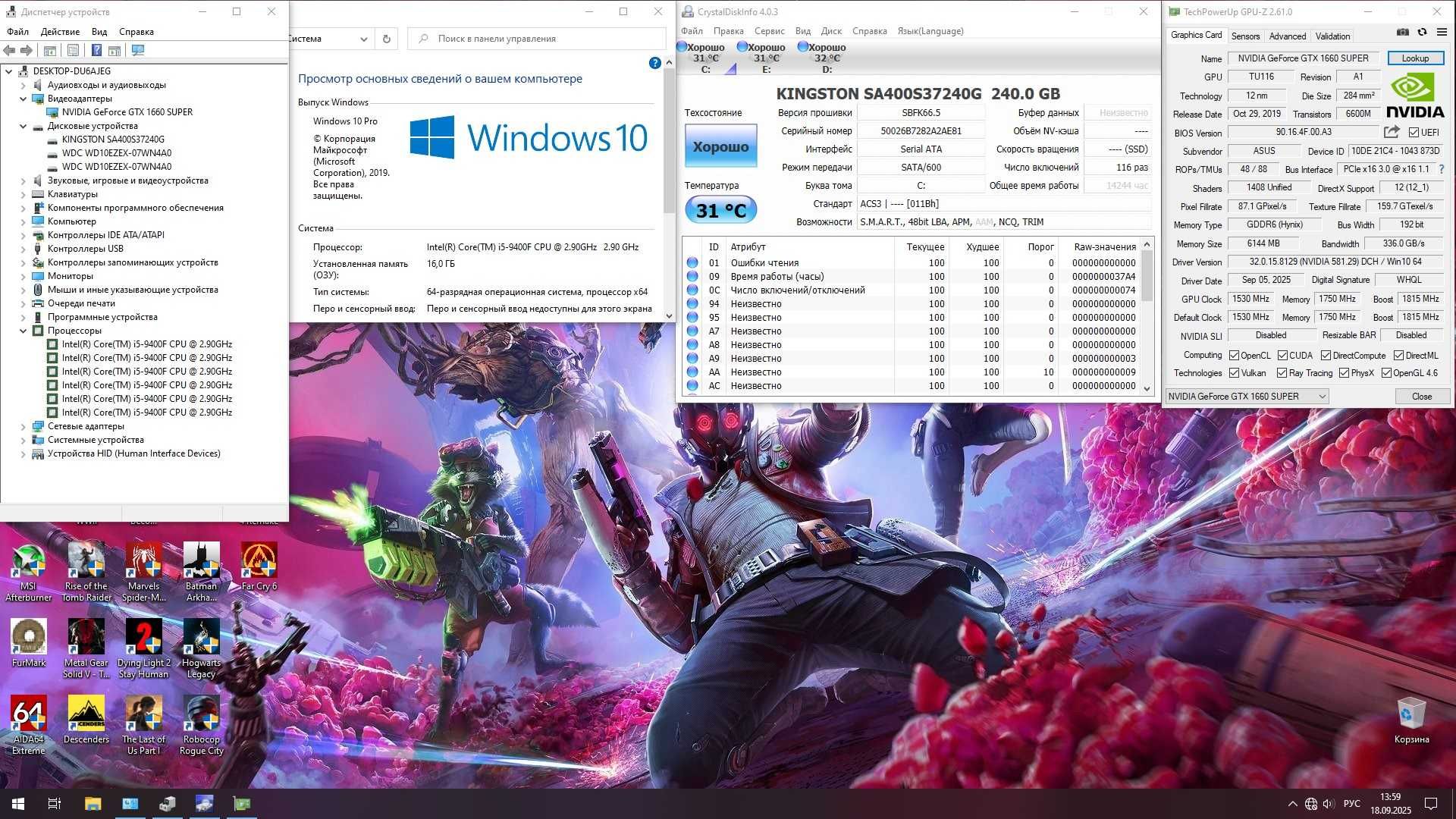This screenshot has height=819, width=1456.
Task: Launch Robocop Rogue City shortcut
Action: pos(202,725)
